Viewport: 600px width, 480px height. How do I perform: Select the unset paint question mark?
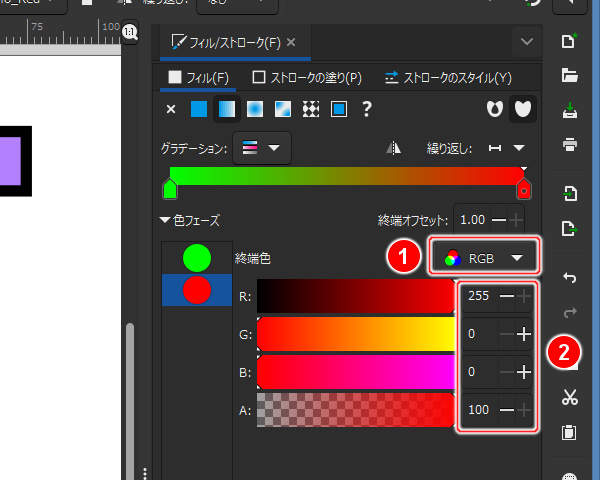coord(367,109)
